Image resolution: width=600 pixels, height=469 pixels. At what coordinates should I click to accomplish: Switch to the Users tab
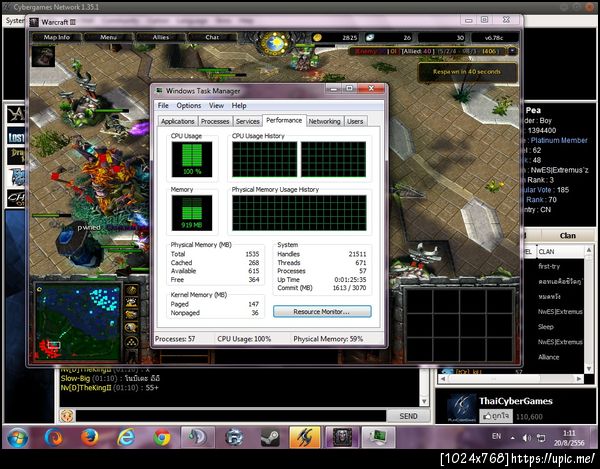point(355,121)
